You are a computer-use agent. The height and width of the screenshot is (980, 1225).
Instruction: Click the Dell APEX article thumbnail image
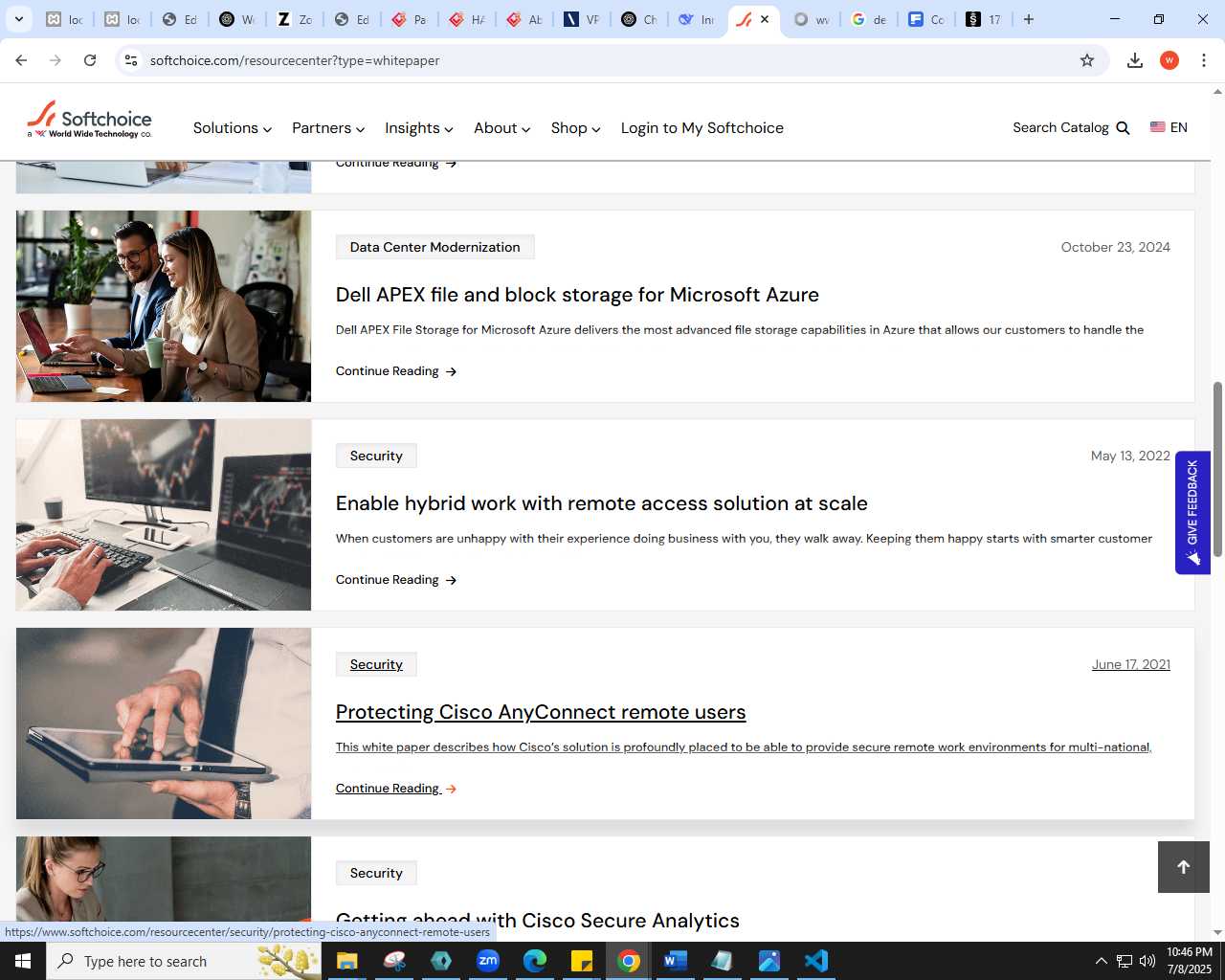tap(164, 306)
